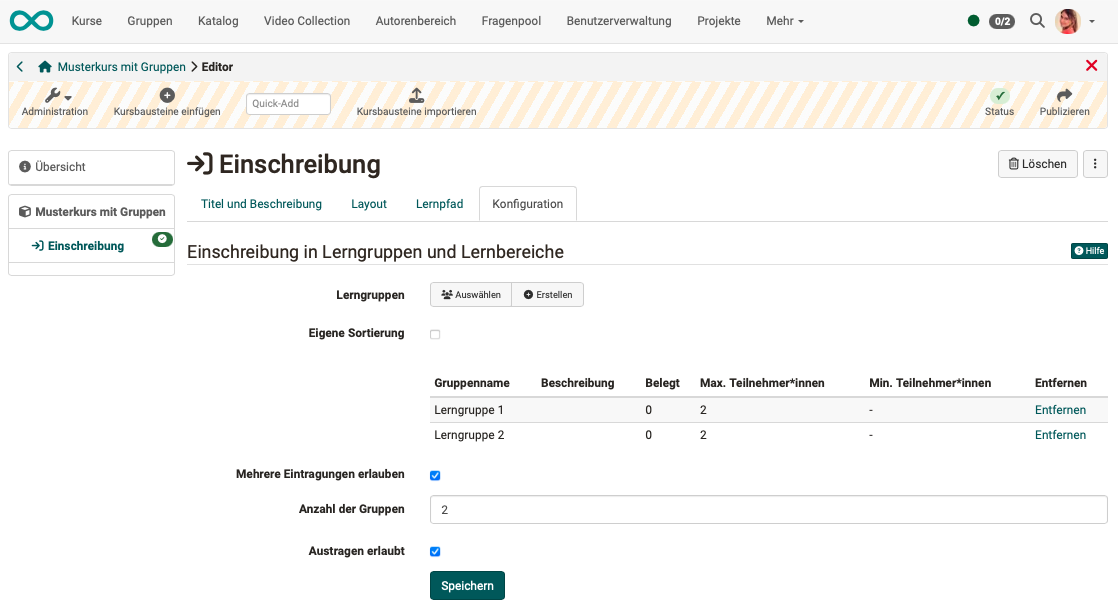Image resolution: width=1118 pixels, height=616 pixels.
Task: Click the Publizieren arrow icon
Action: (1064, 95)
